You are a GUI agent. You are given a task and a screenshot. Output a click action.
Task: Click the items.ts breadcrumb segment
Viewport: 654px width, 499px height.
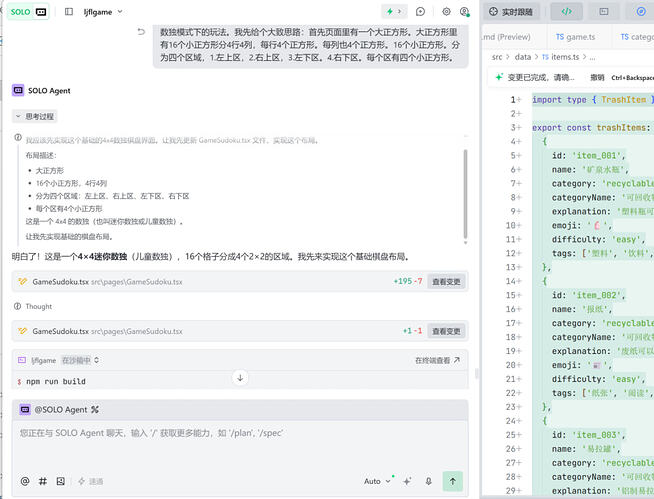(561, 57)
